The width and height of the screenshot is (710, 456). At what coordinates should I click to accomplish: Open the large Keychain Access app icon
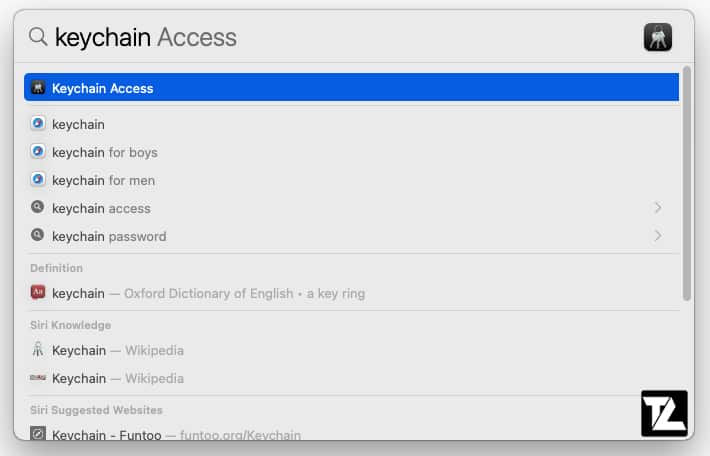[657, 37]
